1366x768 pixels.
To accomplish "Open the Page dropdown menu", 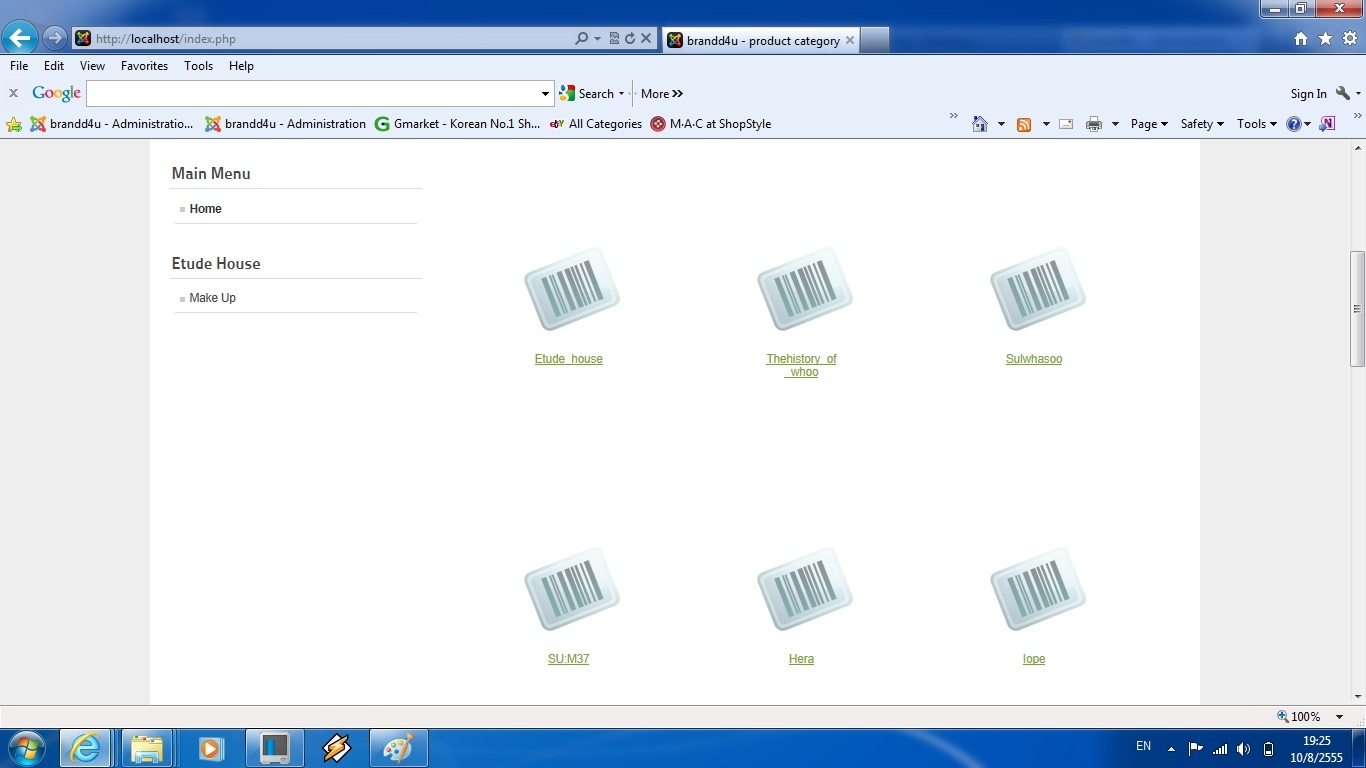I will (x=1149, y=124).
